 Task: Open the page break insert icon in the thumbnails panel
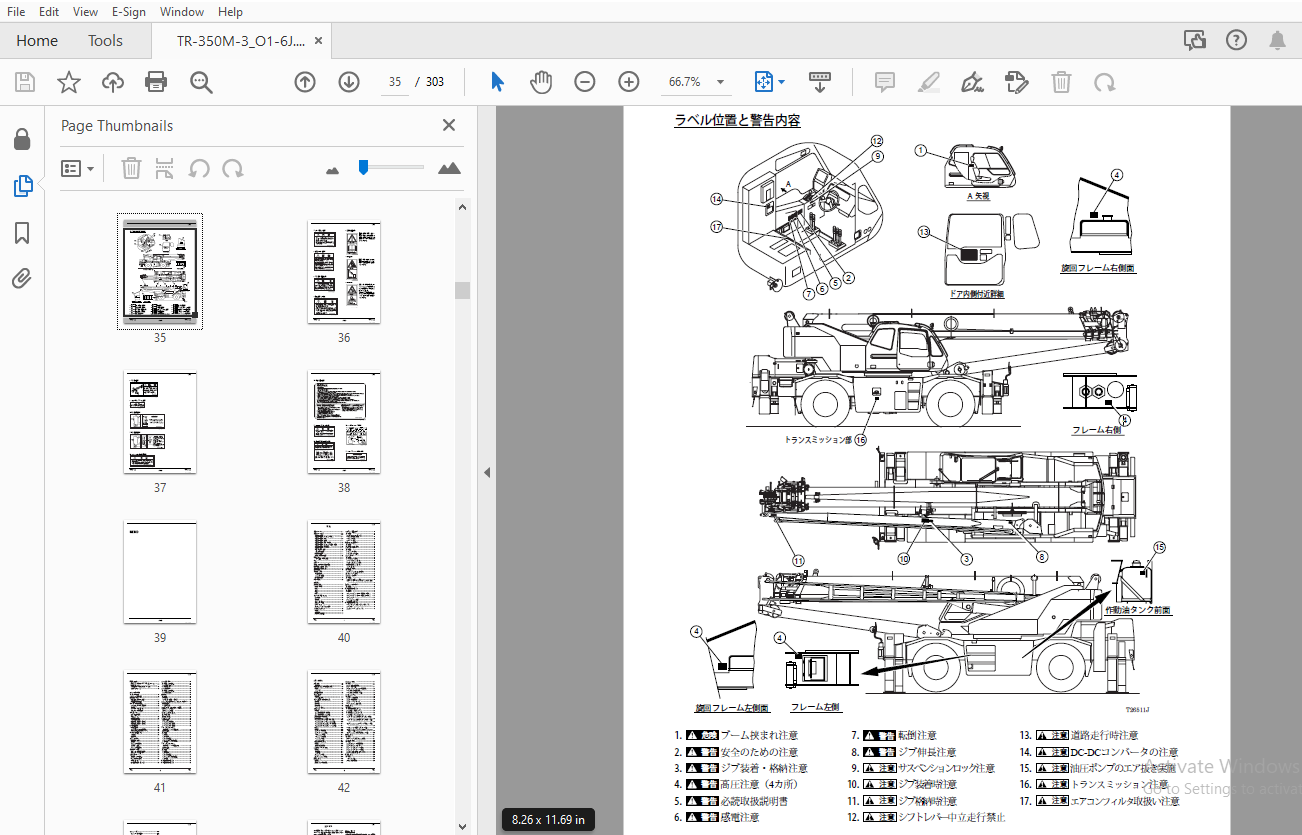(165, 168)
